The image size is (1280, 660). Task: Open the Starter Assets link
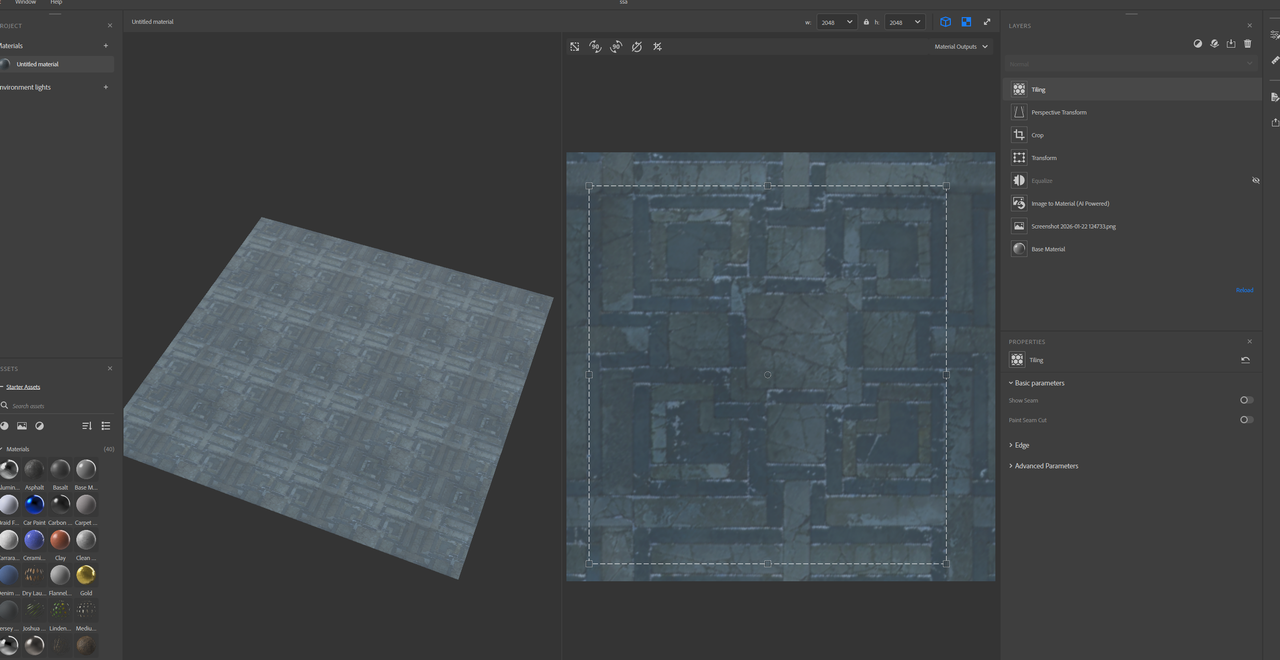coord(23,387)
